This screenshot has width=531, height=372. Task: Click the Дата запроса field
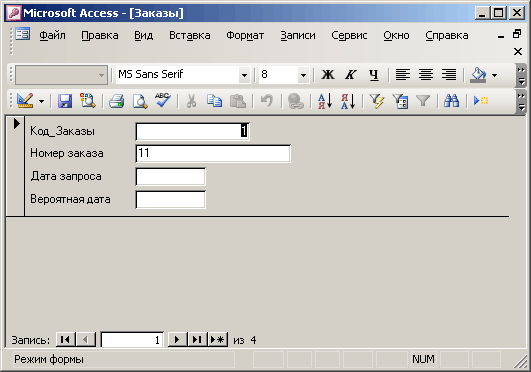(x=171, y=177)
